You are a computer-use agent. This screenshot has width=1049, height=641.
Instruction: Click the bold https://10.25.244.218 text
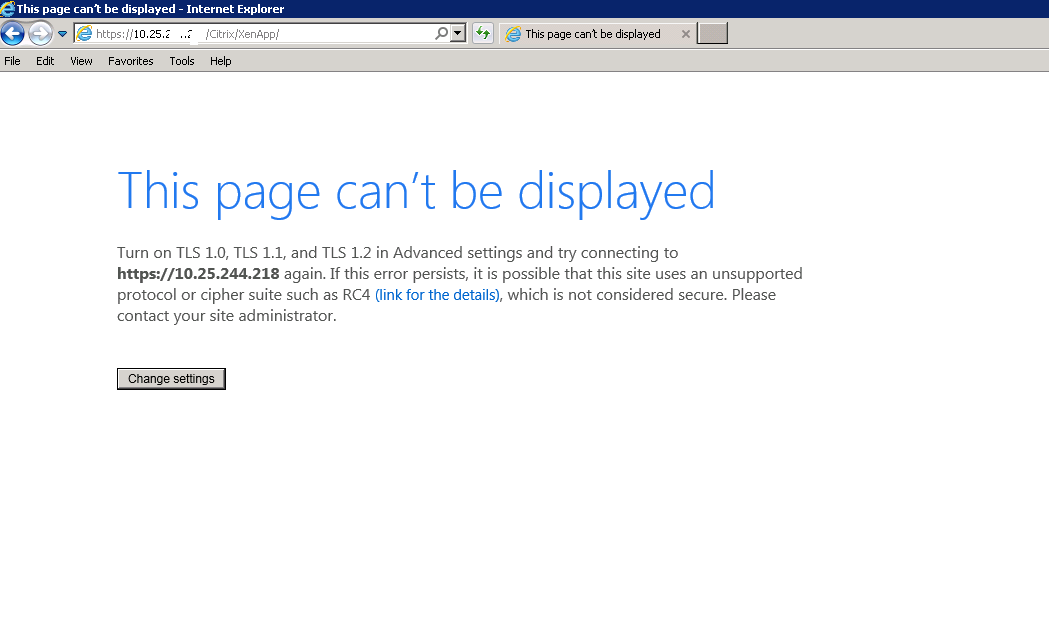pyautogui.click(x=198, y=274)
